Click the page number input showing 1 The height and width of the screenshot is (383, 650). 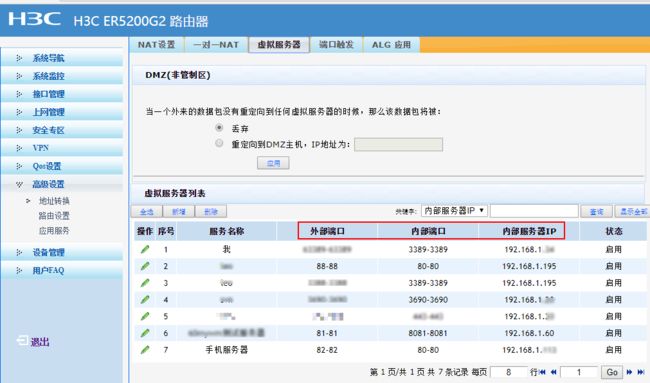click(579, 372)
